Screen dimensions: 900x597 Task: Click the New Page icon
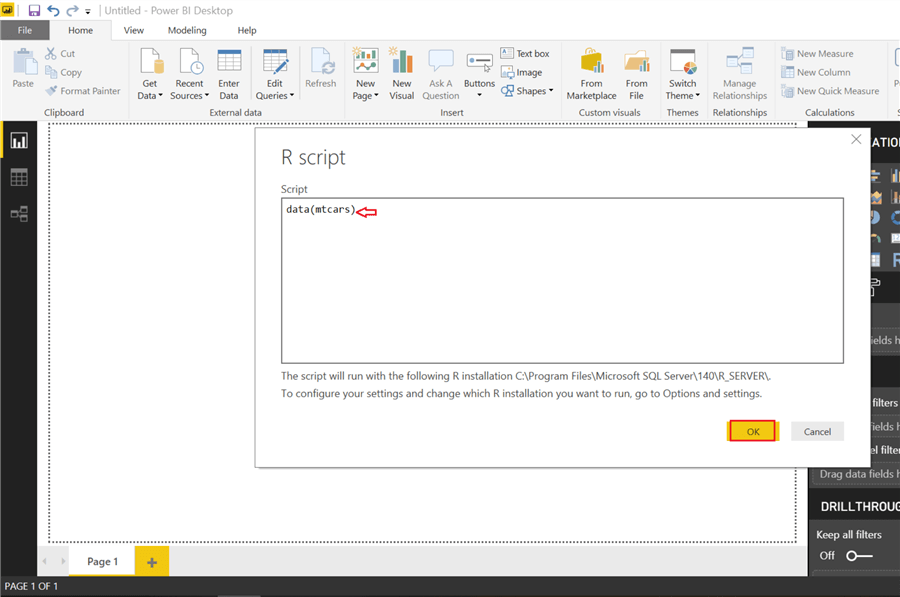tap(366, 62)
